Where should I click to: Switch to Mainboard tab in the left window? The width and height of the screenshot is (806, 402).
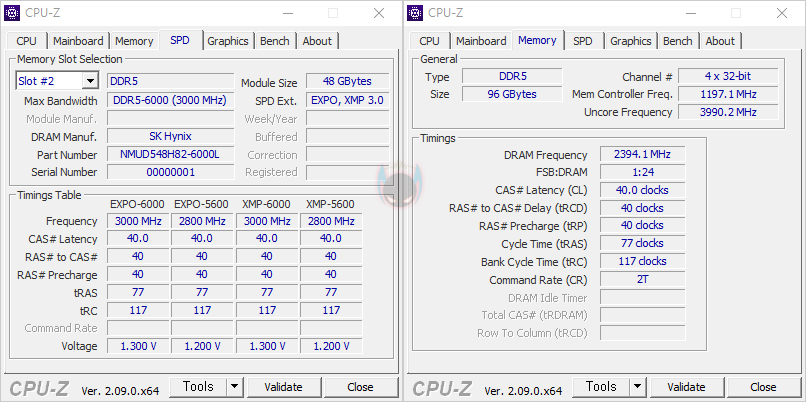click(78, 41)
